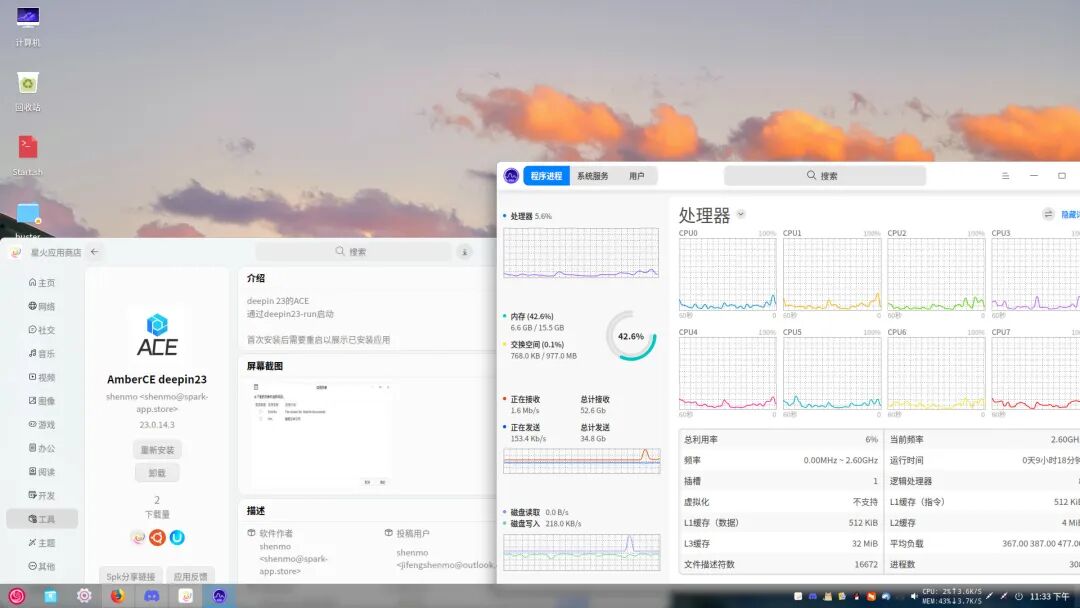Image resolution: width=1080 pixels, height=608 pixels.
Task: Expand the 处理器 heading dropdown arrow
Action: click(741, 214)
